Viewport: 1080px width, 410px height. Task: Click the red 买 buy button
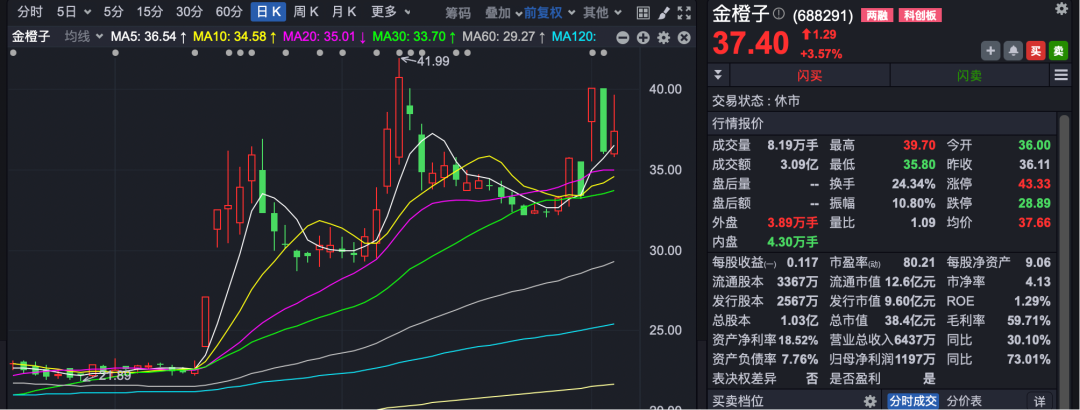(1036, 50)
